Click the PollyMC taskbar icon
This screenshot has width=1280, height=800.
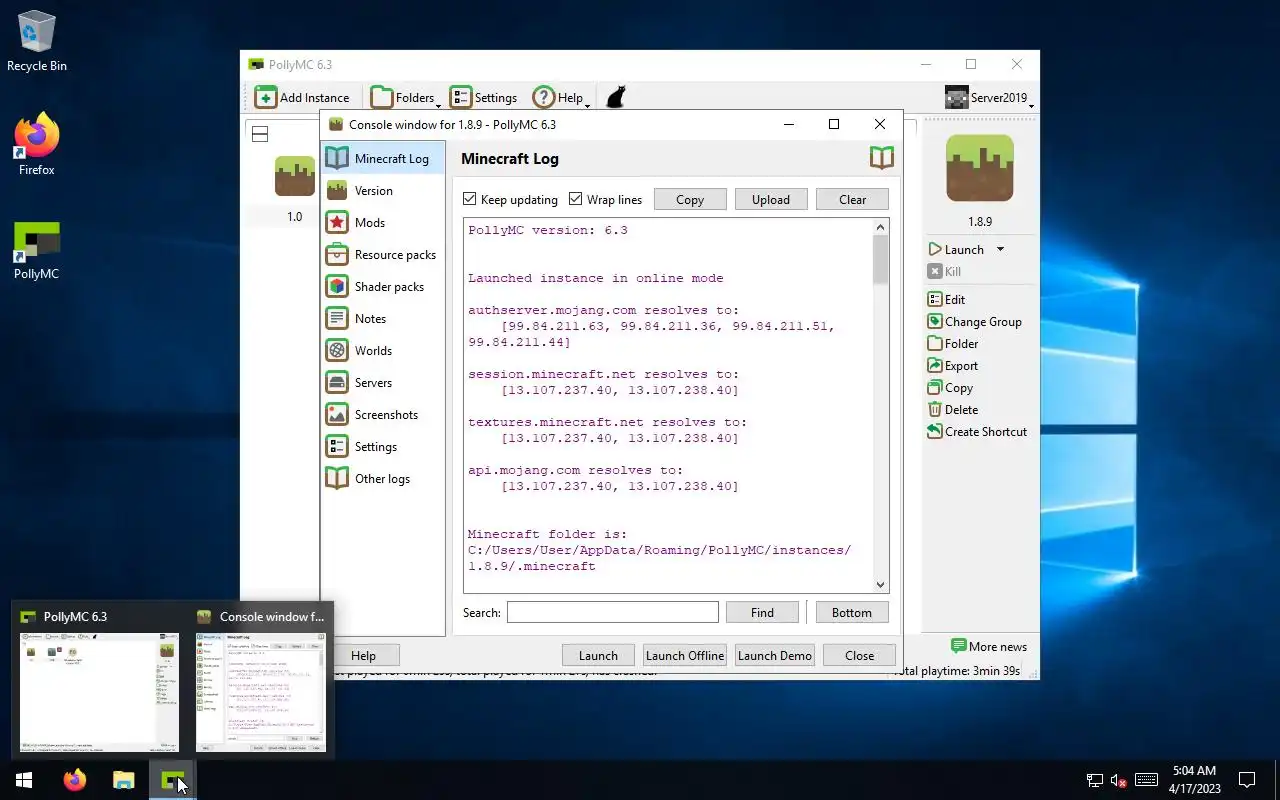[173, 780]
